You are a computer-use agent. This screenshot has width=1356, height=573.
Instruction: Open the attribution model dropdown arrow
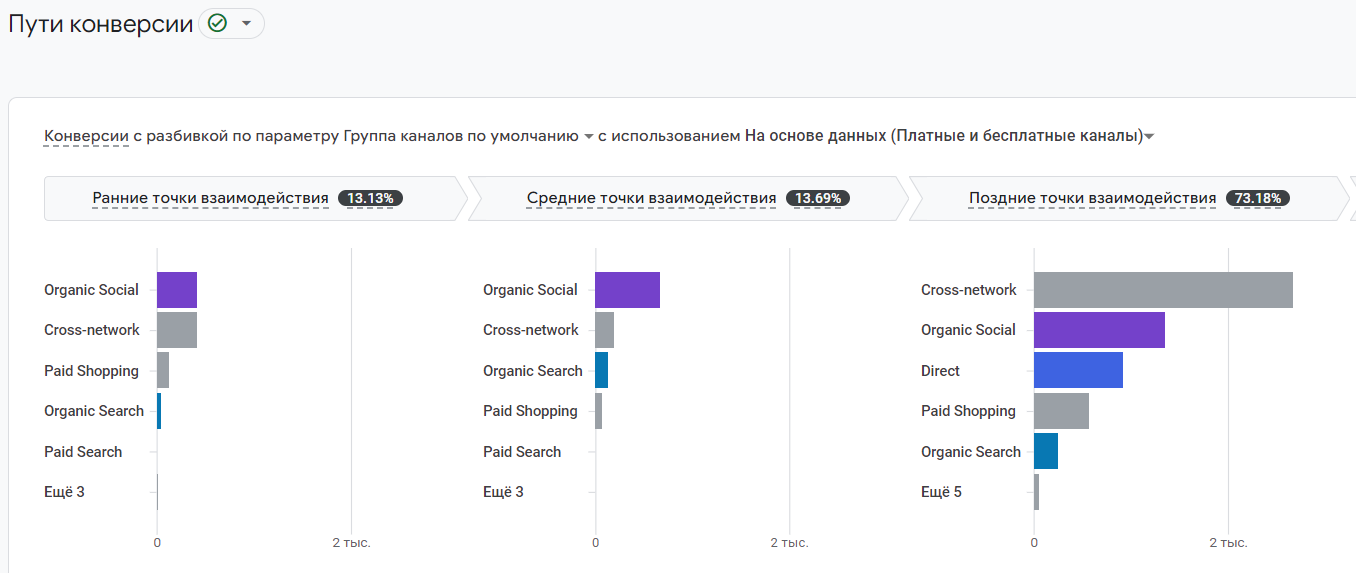click(x=1149, y=137)
